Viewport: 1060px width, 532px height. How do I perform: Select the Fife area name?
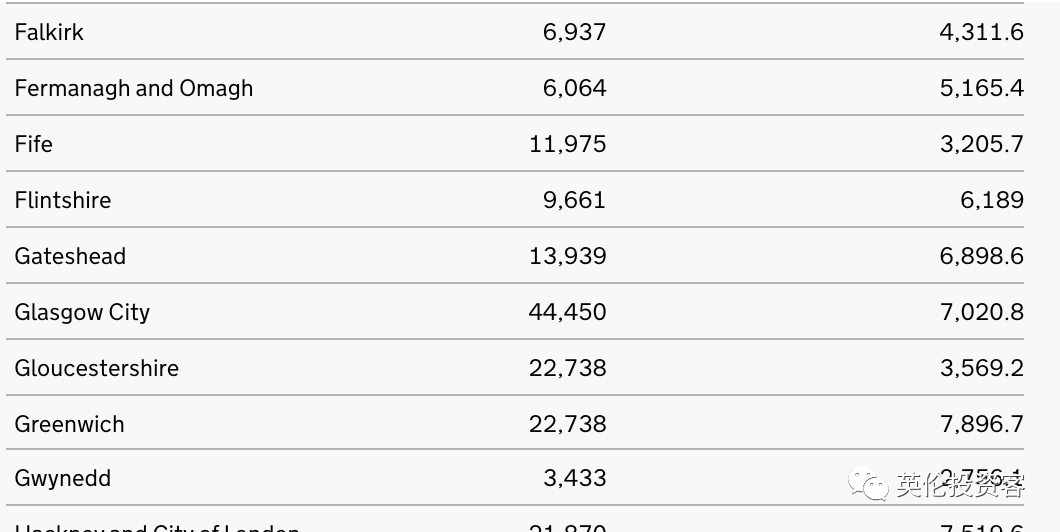pos(33,144)
